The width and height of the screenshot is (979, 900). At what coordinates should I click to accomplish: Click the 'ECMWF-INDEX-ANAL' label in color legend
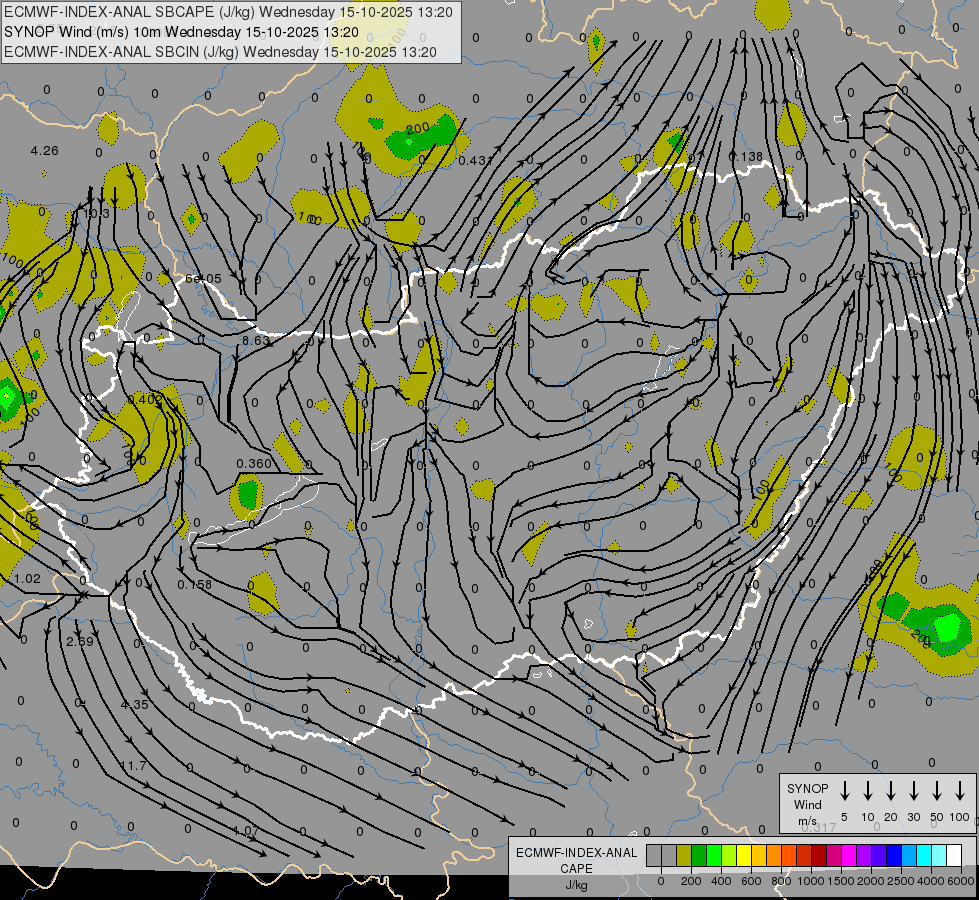click(576, 853)
